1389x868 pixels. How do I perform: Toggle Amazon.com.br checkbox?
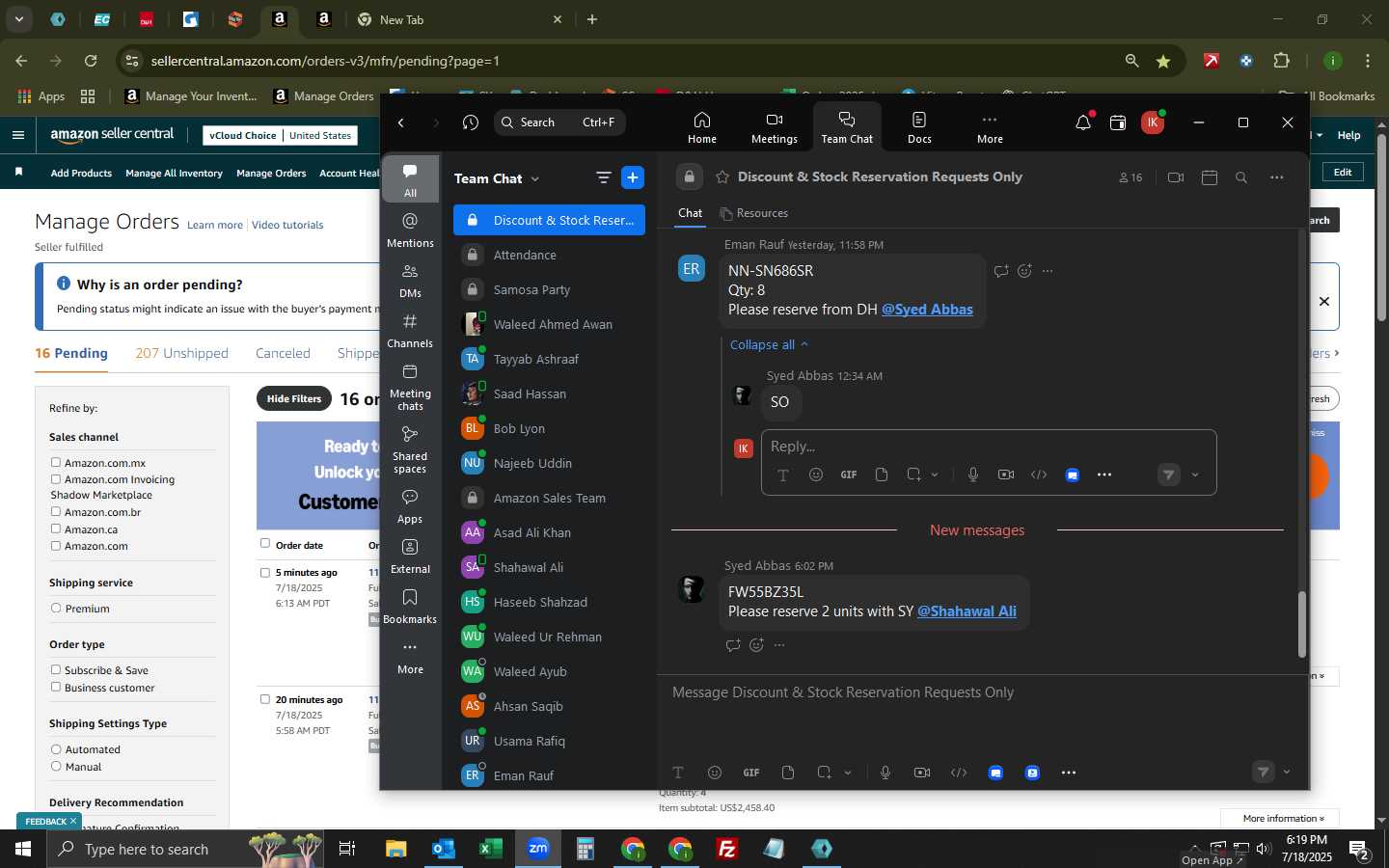click(56, 512)
